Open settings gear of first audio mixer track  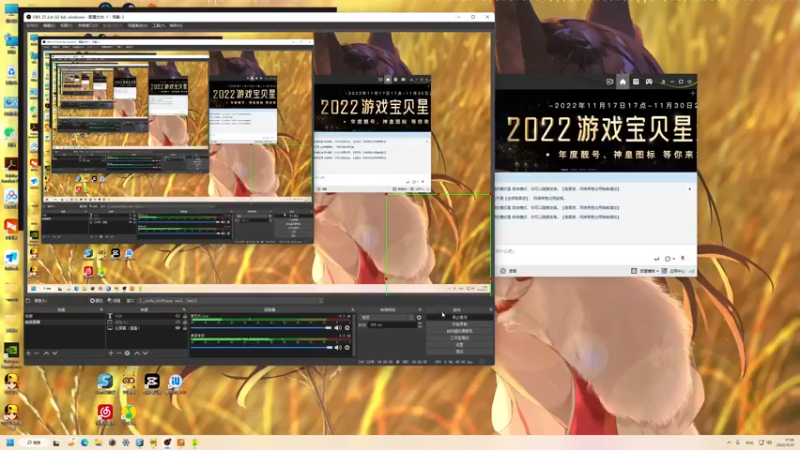click(347, 328)
